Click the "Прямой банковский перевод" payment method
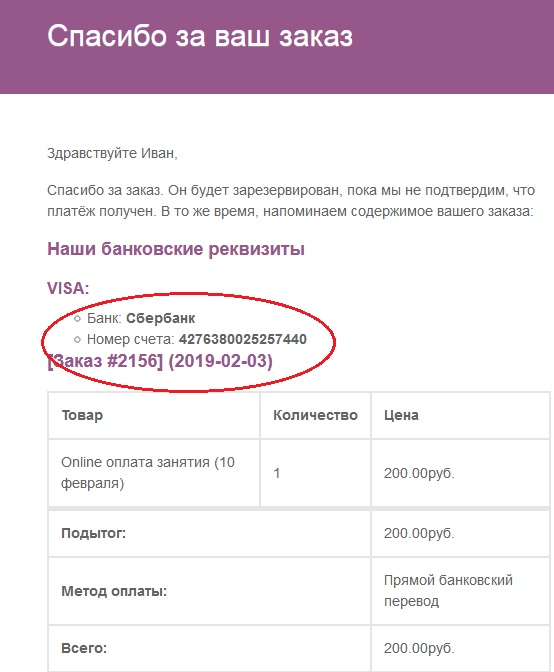 (x=448, y=591)
